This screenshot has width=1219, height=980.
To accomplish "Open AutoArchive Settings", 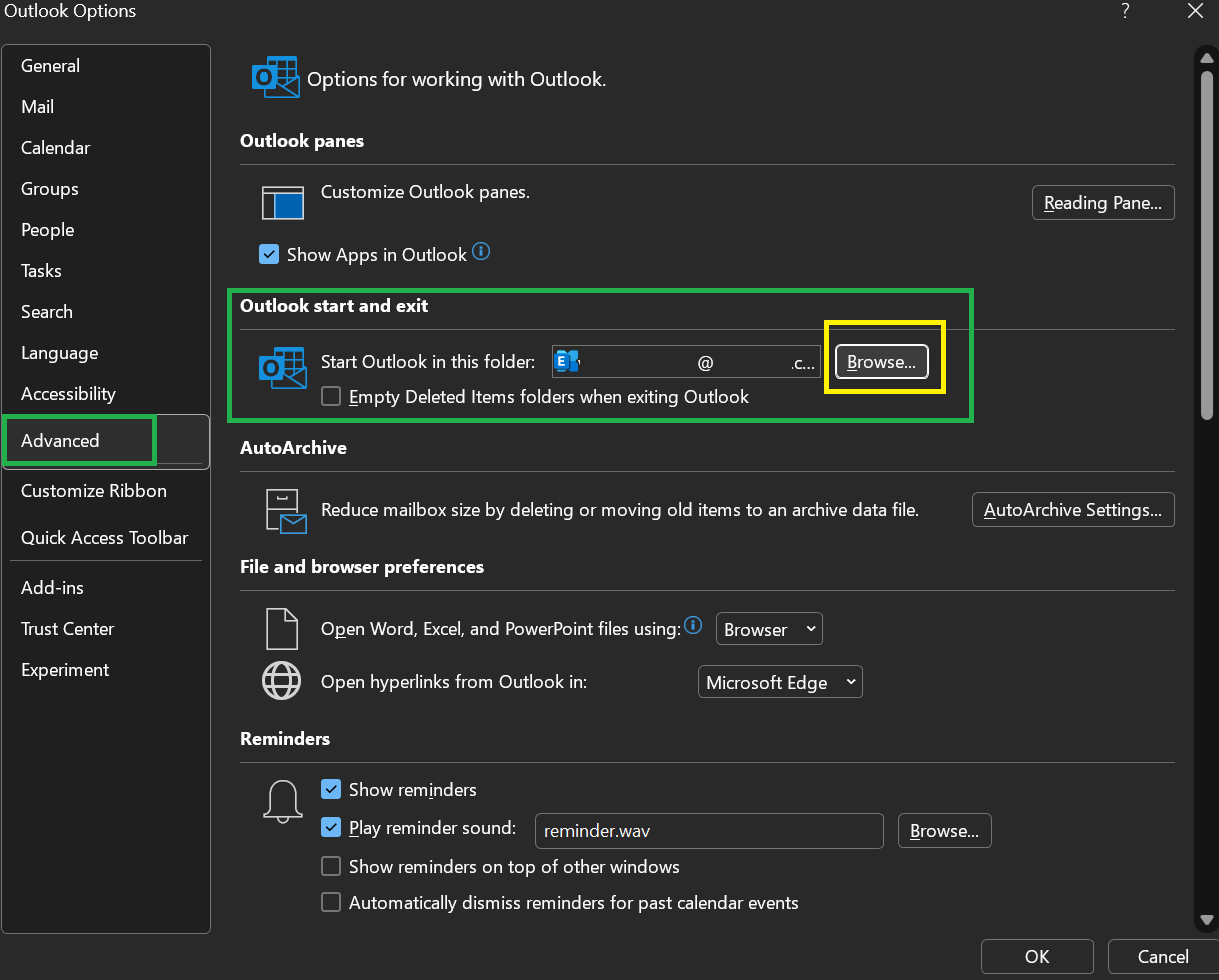I will 1072,510.
